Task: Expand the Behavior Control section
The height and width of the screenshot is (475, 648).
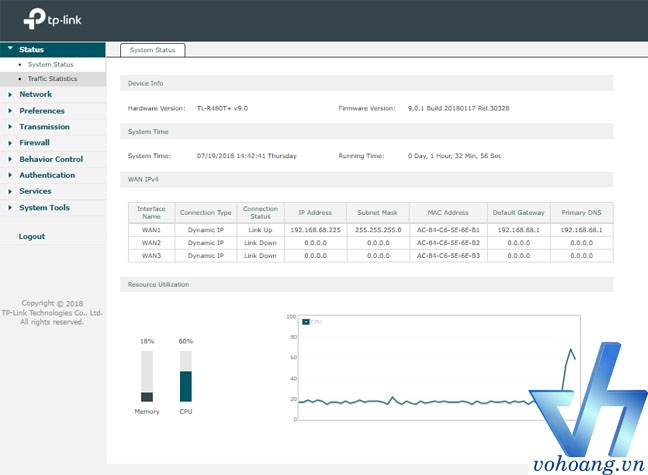Action: coord(50,159)
